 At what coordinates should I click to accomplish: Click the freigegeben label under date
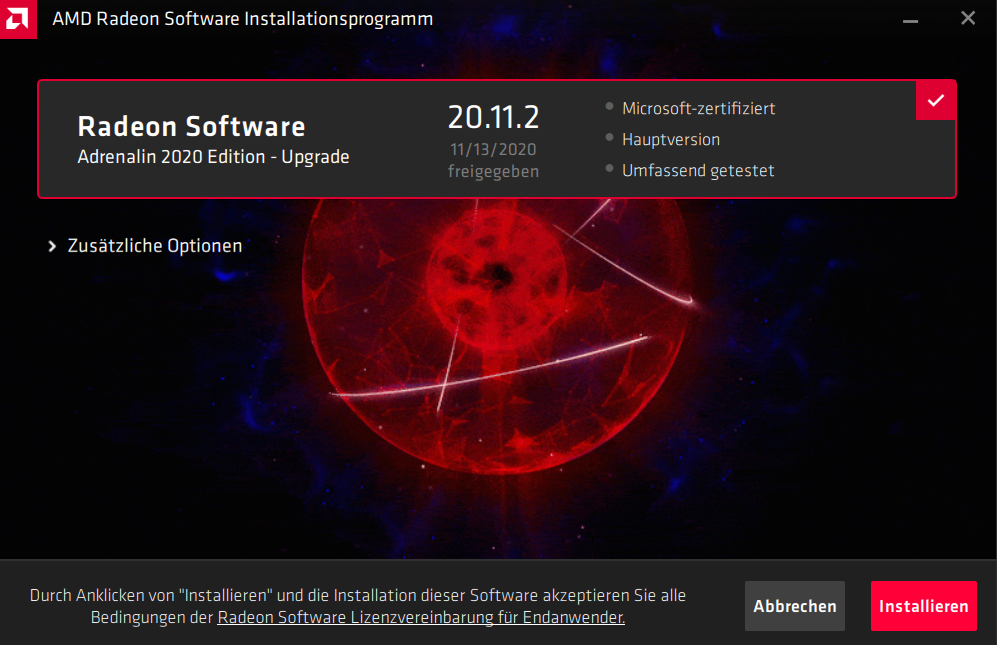(493, 172)
